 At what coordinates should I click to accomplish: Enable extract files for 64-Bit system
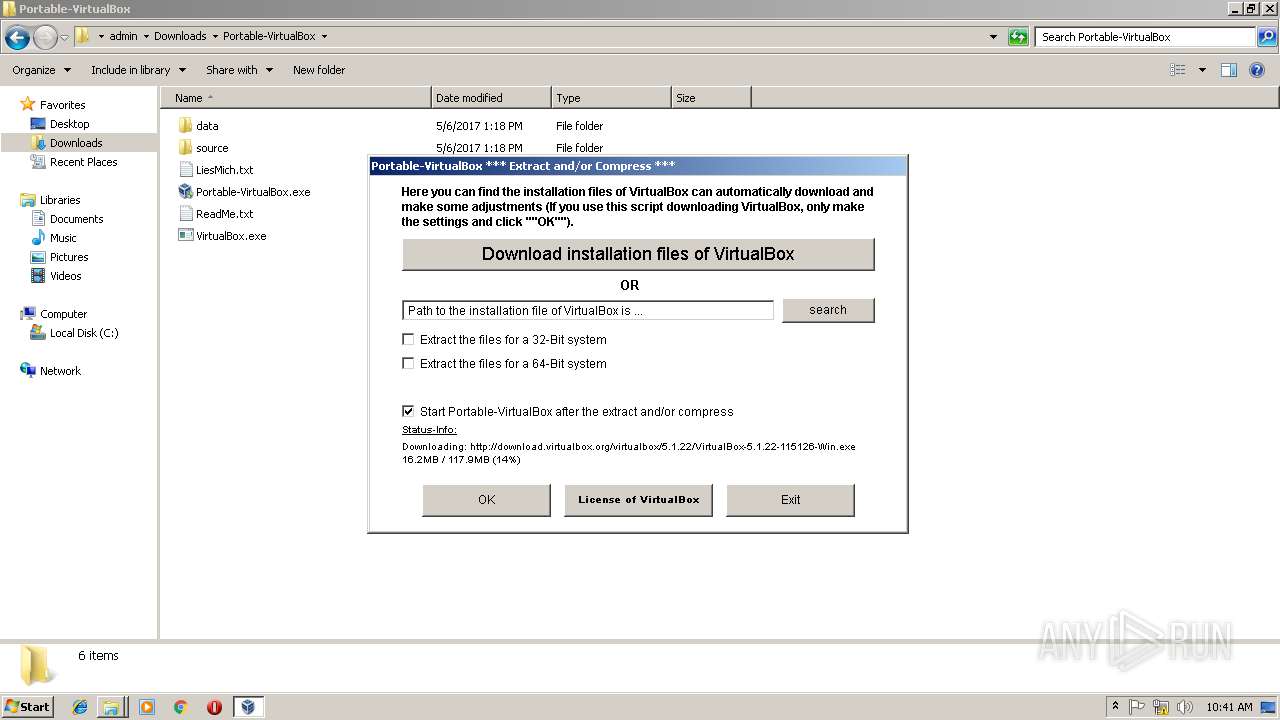coord(408,364)
